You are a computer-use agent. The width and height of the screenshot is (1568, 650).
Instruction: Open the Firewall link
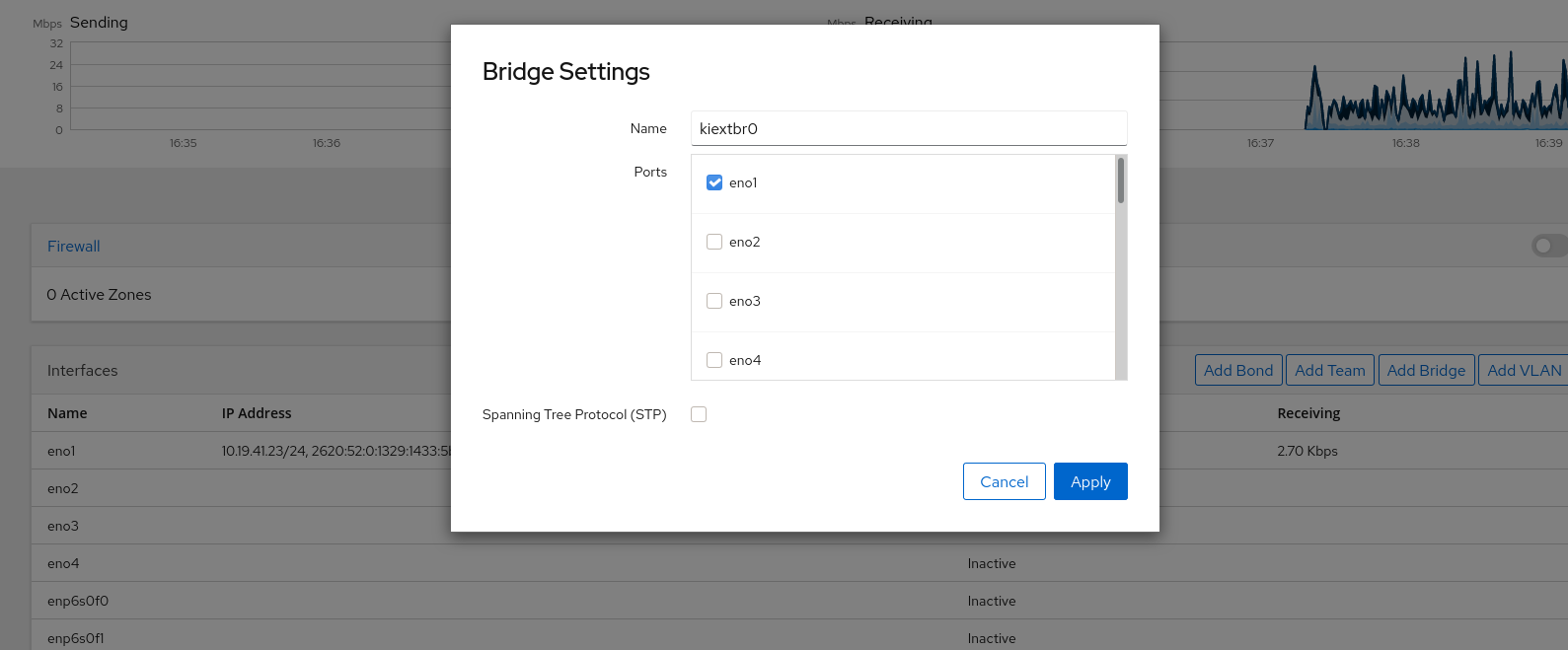tap(74, 247)
